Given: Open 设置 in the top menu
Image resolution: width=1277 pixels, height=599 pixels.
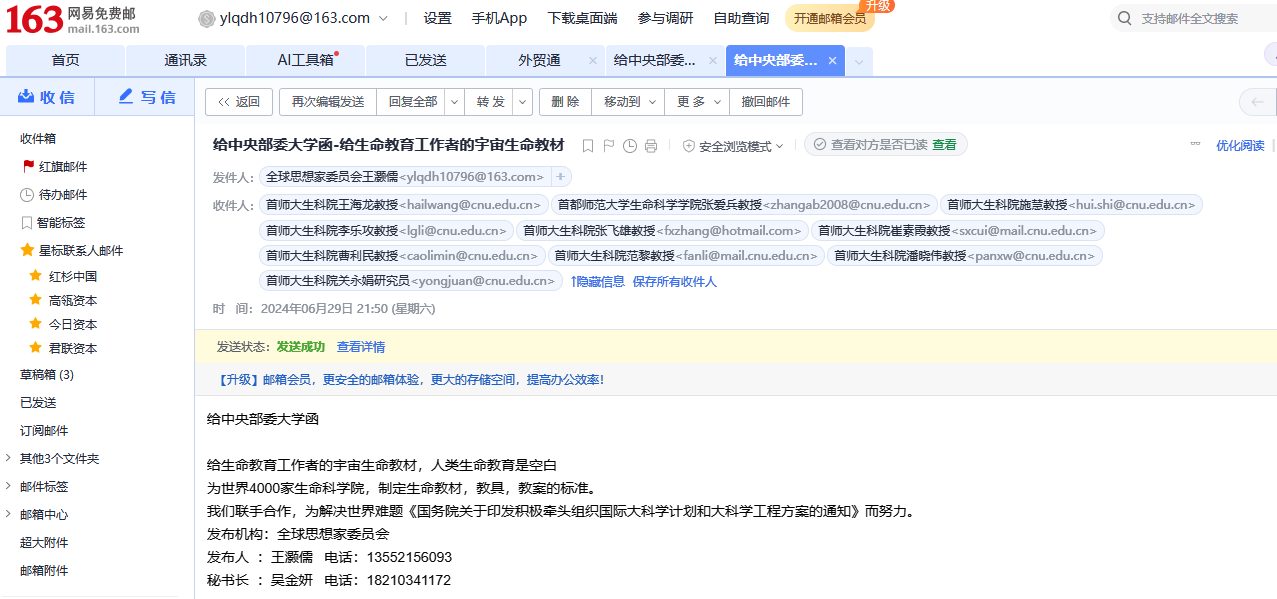Looking at the screenshot, I should click(x=437, y=18).
